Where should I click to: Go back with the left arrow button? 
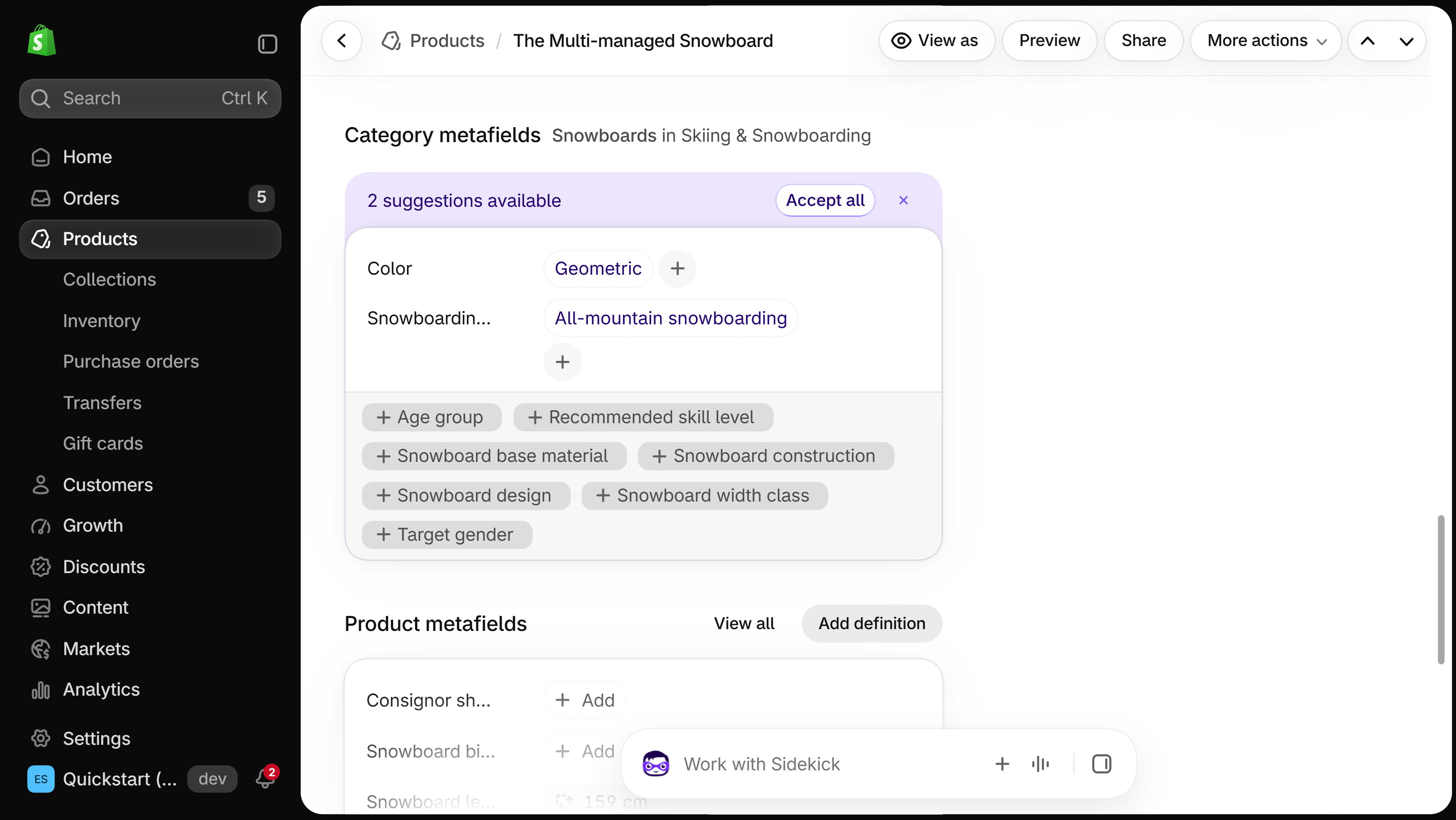click(341, 41)
